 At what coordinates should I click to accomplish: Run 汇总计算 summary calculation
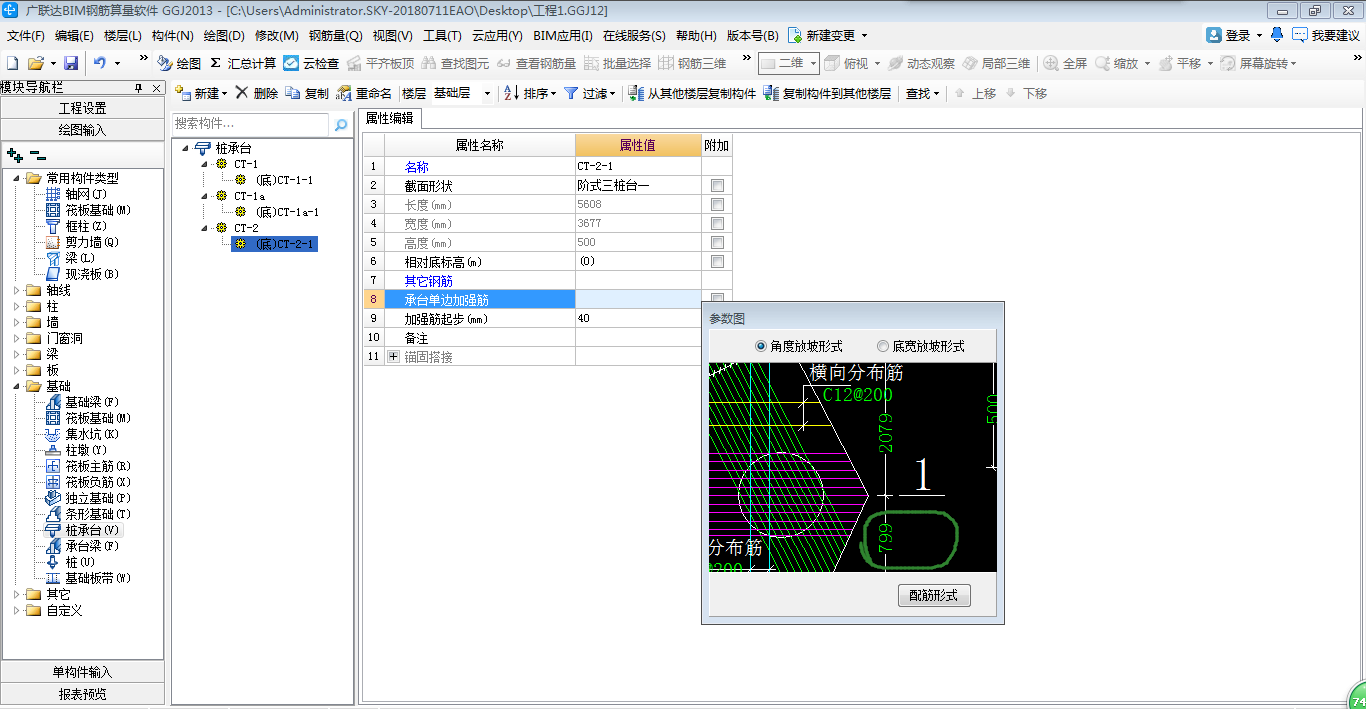pyautogui.click(x=243, y=63)
